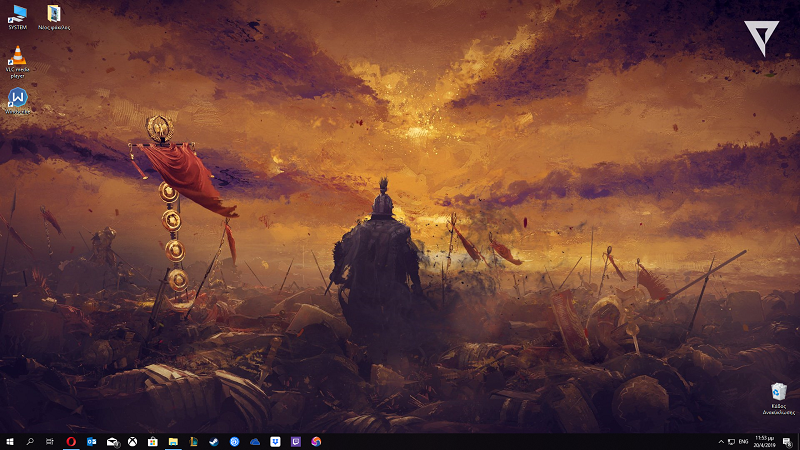800x450 pixels.
Task: Open the blue circular app icon on taskbar
Action: click(234, 442)
